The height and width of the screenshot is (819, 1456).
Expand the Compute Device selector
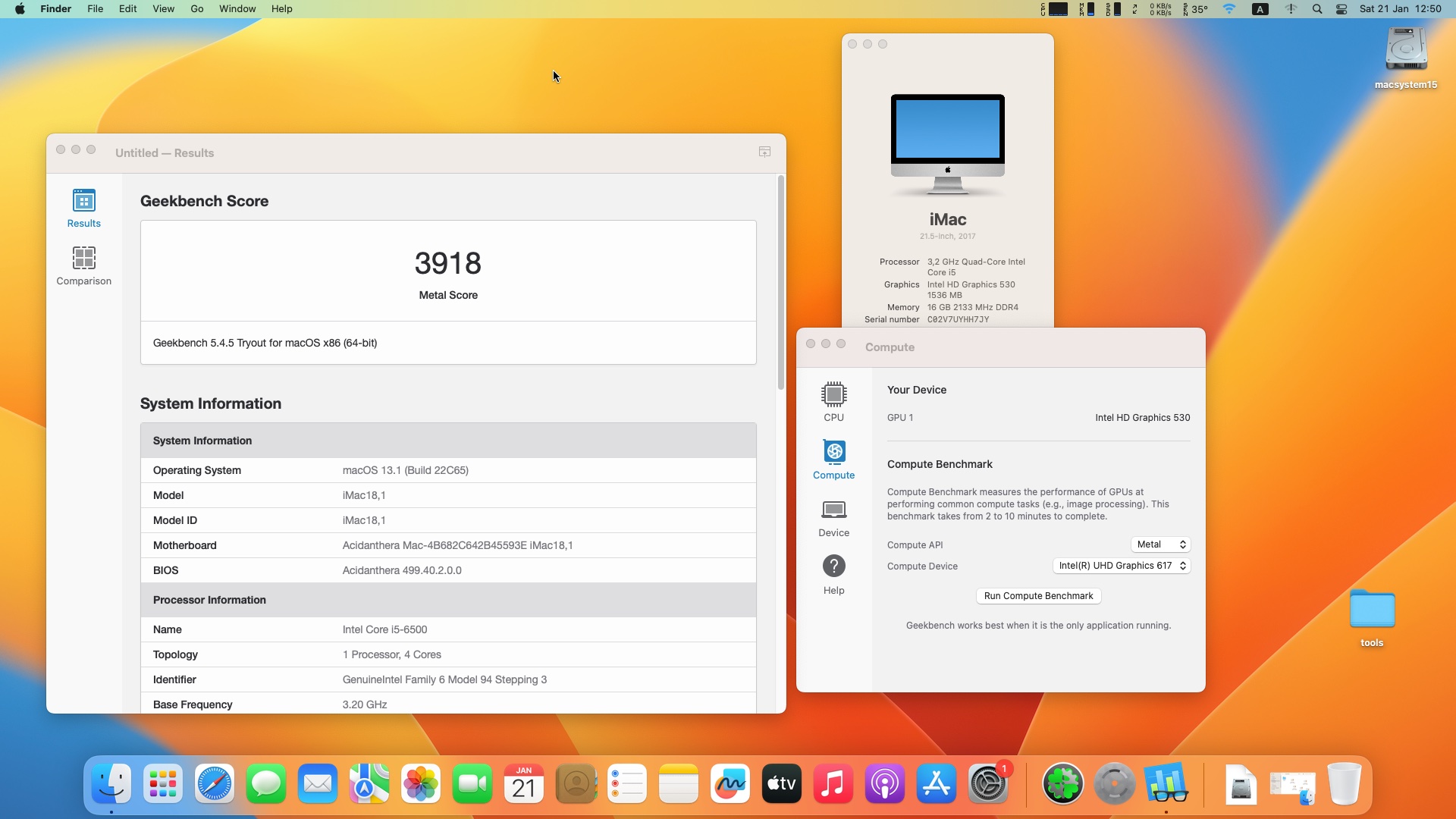click(1122, 566)
